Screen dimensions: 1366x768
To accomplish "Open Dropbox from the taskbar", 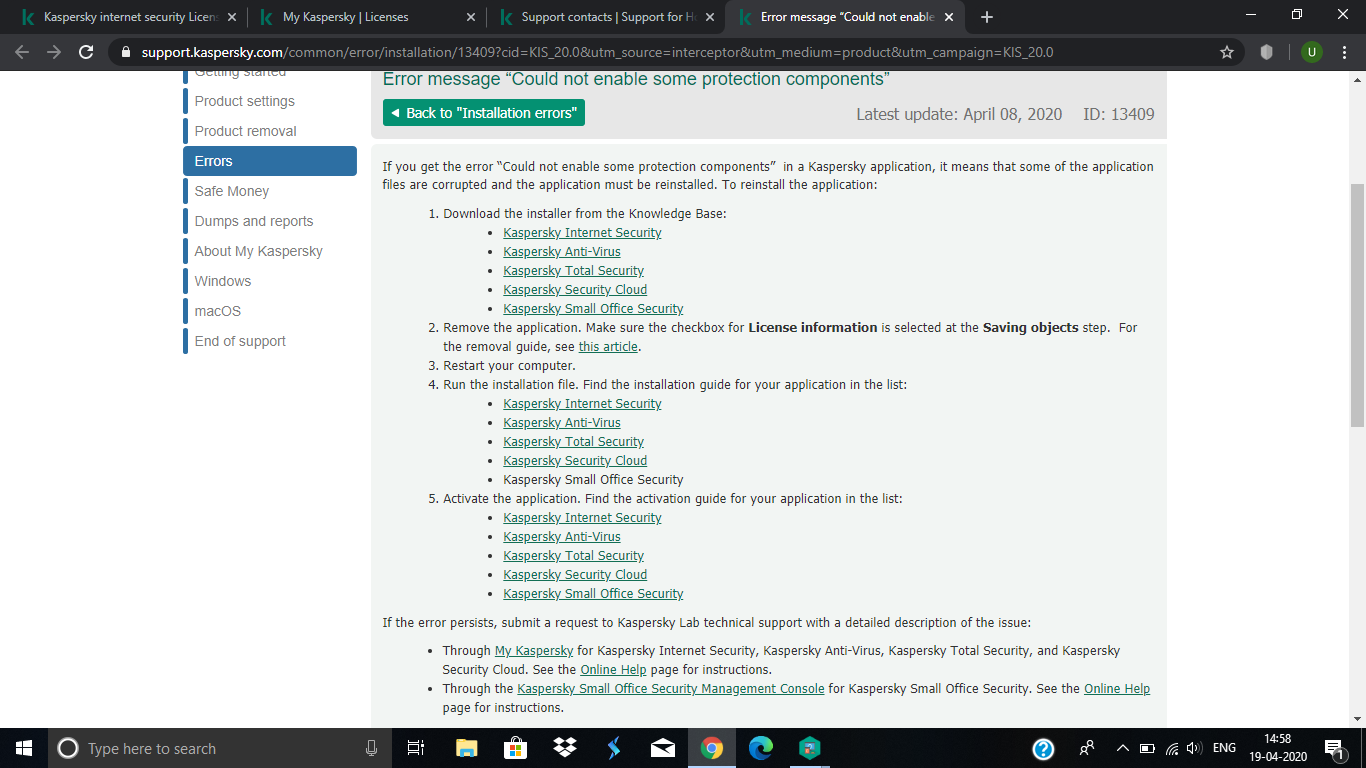I will [564, 748].
